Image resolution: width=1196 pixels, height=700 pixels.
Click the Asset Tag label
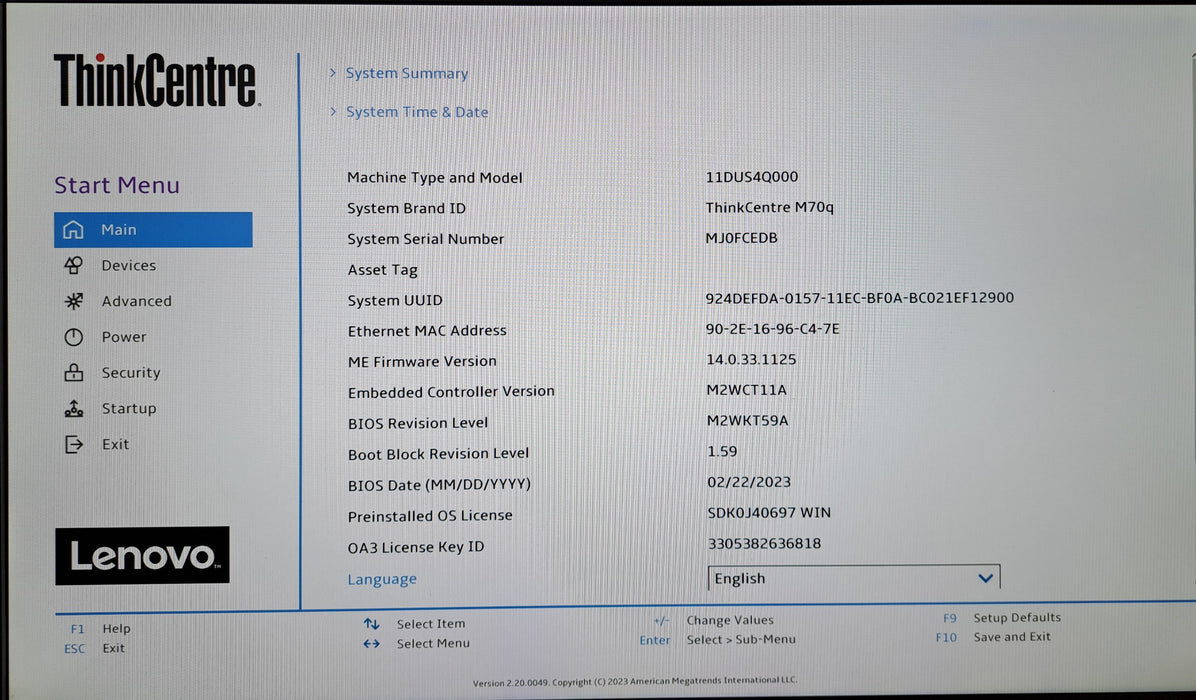pyautogui.click(x=382, y=270)
